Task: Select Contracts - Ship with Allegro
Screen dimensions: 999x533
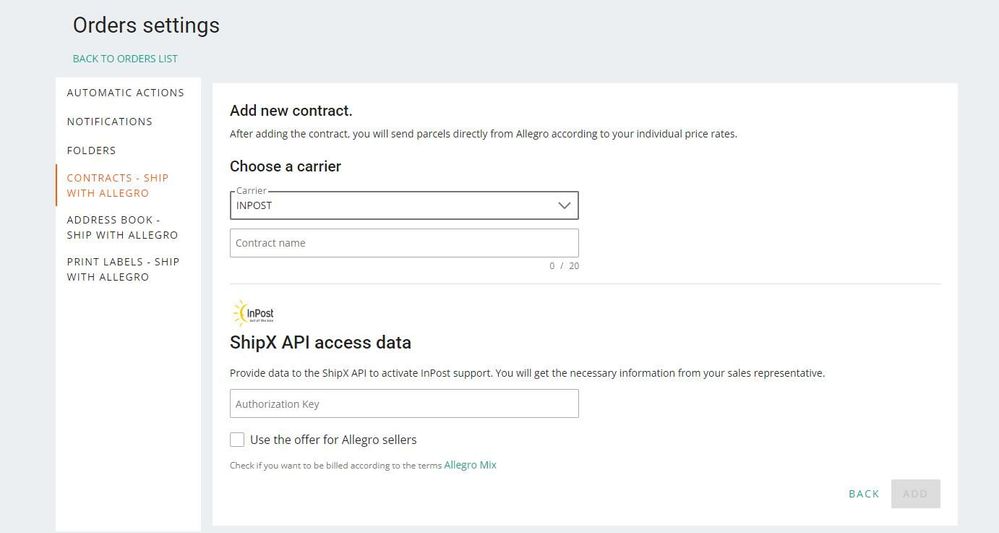Action: (x=118, y=185)
